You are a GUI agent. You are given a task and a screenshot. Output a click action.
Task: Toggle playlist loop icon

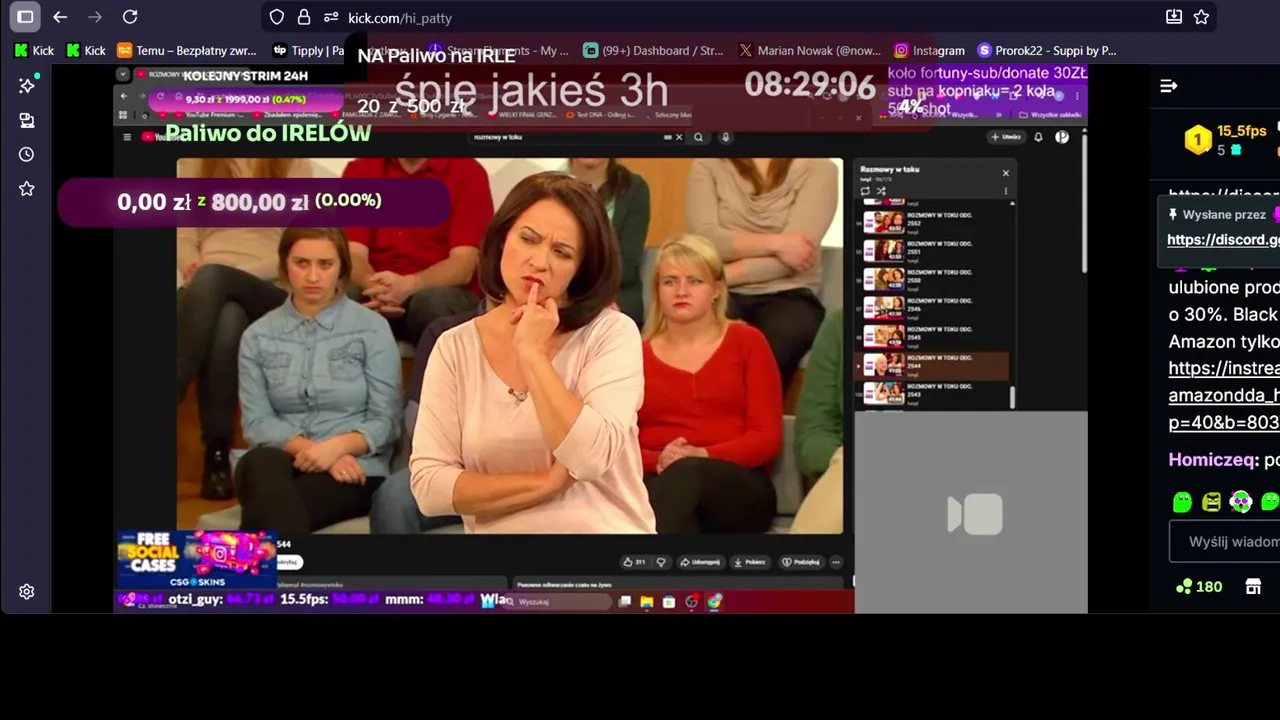pos(865,191)
